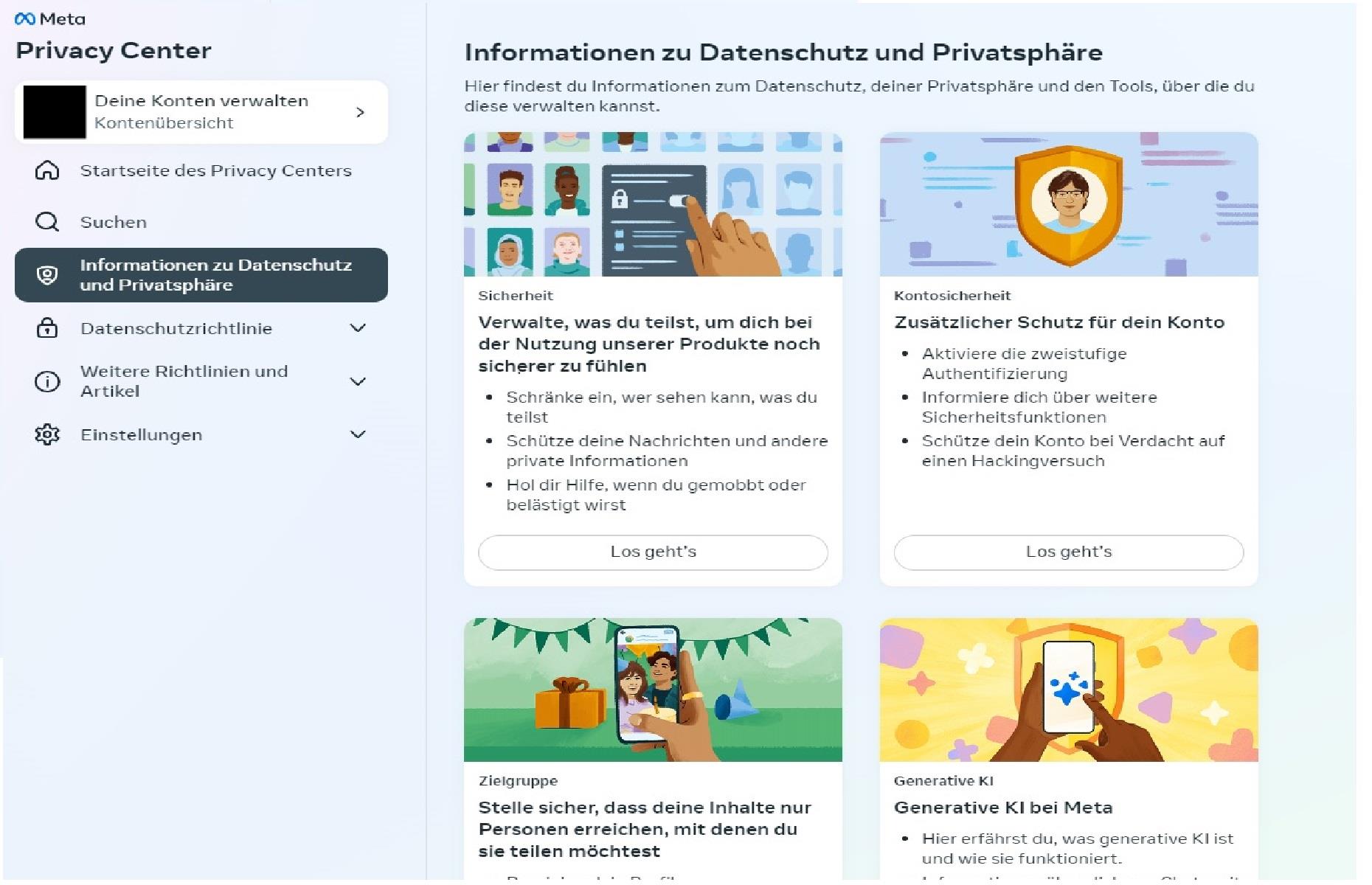This screenshot has height=885, width=1372.
Task: Select Informationen zu Datenschutz und Privatsphäre item
Action: click(x=201, y=275)
